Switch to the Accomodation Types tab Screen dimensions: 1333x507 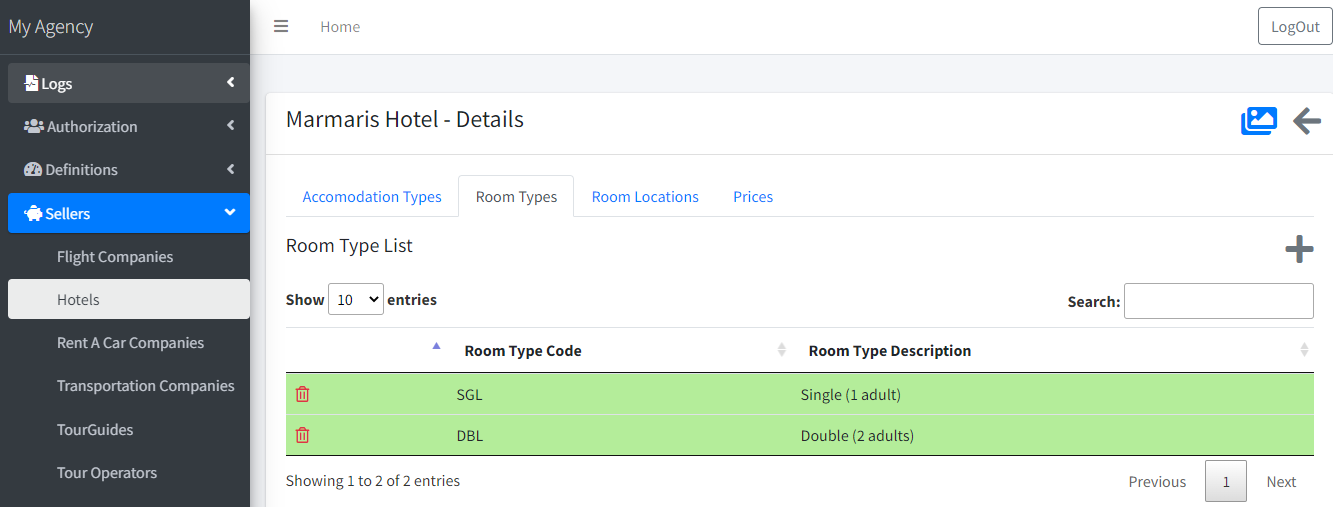point(371,197)
